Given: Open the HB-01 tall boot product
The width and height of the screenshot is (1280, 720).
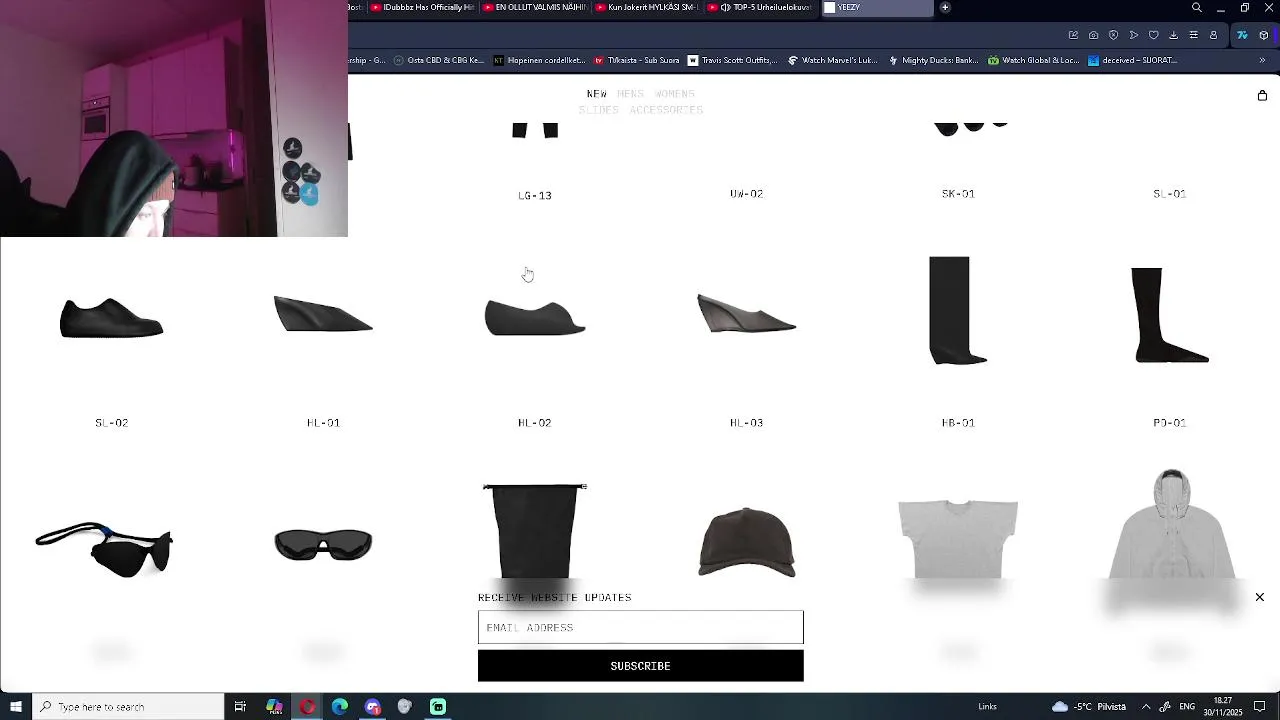Looking at the screenshot, I should [958, 310].
